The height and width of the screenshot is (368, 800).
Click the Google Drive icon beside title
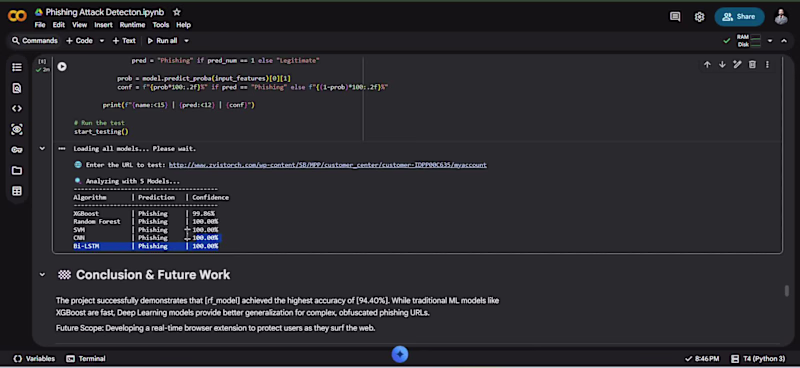39,12
